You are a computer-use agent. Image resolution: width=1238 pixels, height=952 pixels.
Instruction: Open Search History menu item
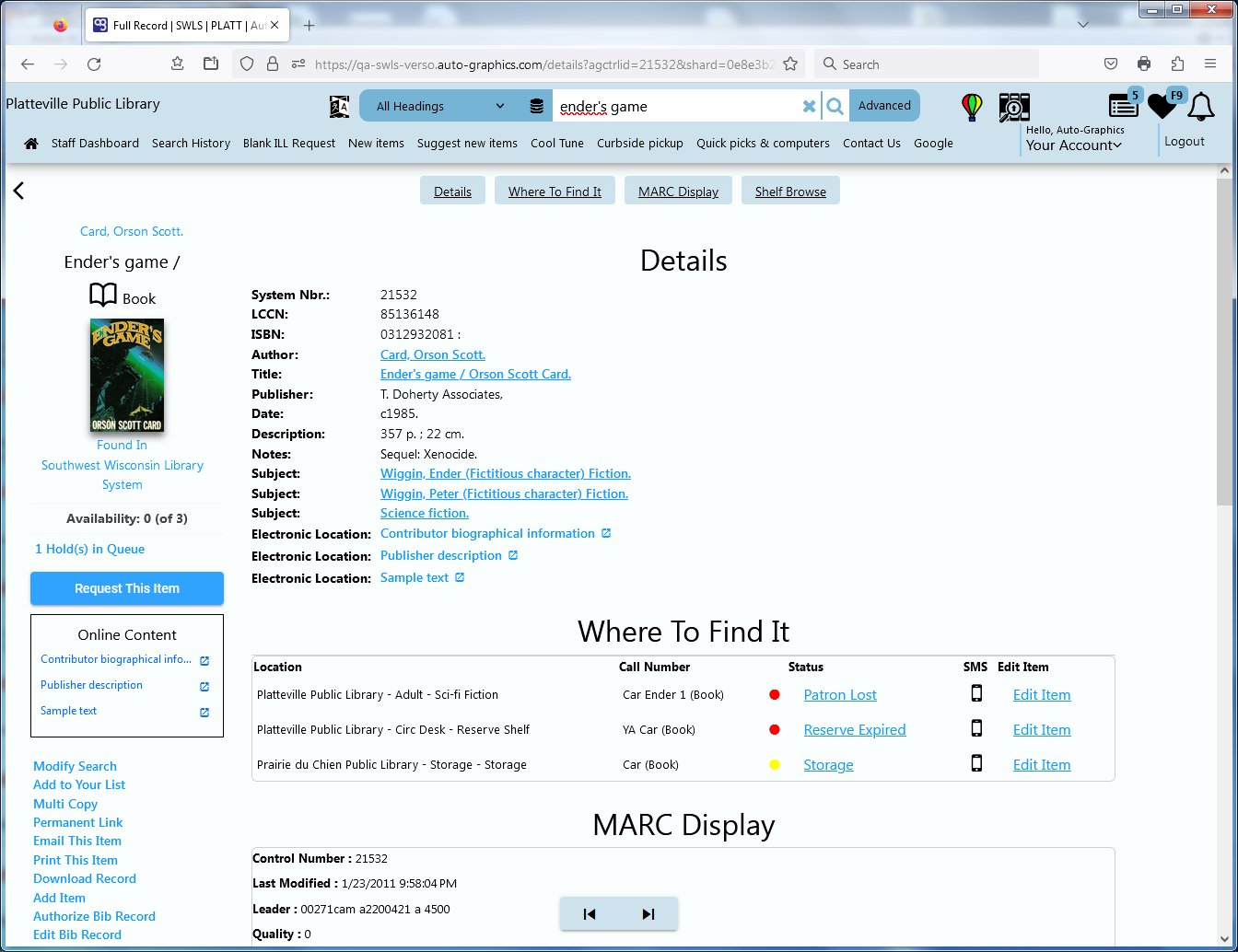[x=191, y=144]
